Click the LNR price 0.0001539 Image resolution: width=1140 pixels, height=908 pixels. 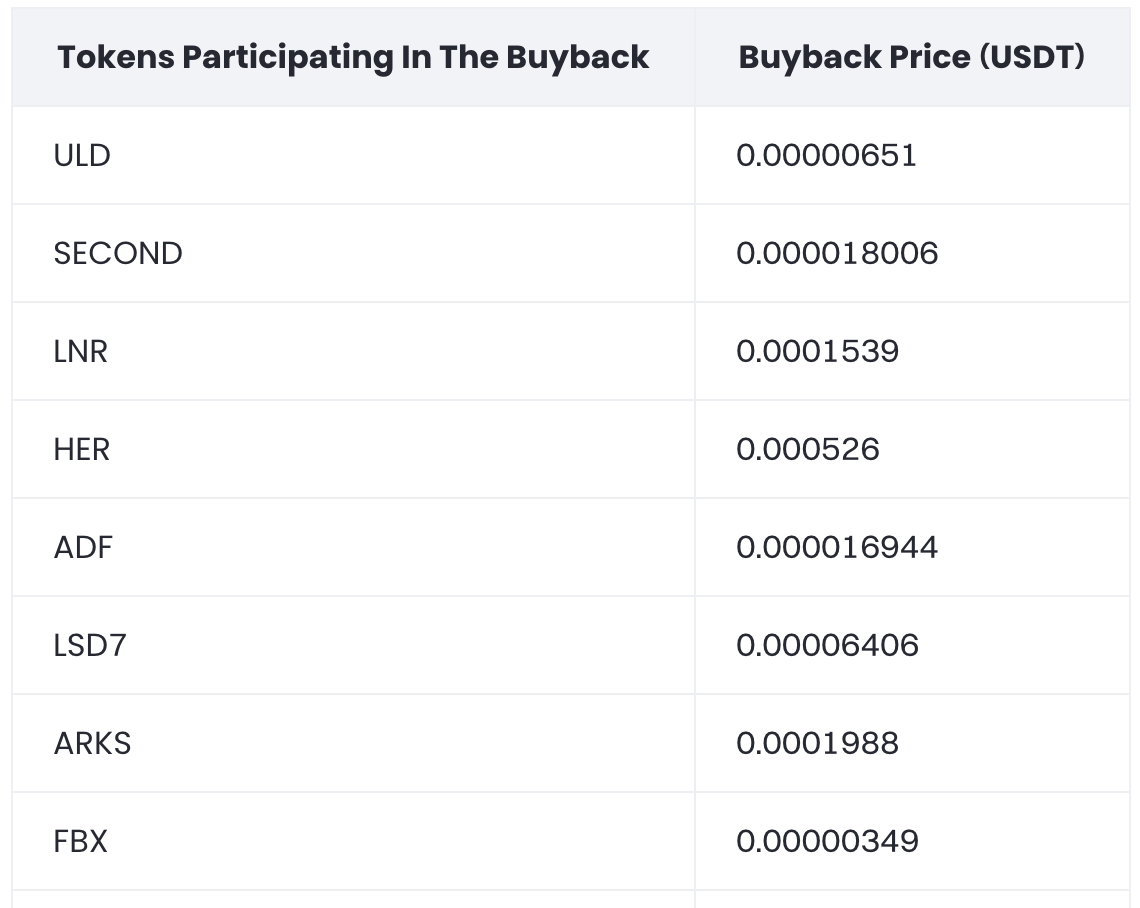(817, 352)
